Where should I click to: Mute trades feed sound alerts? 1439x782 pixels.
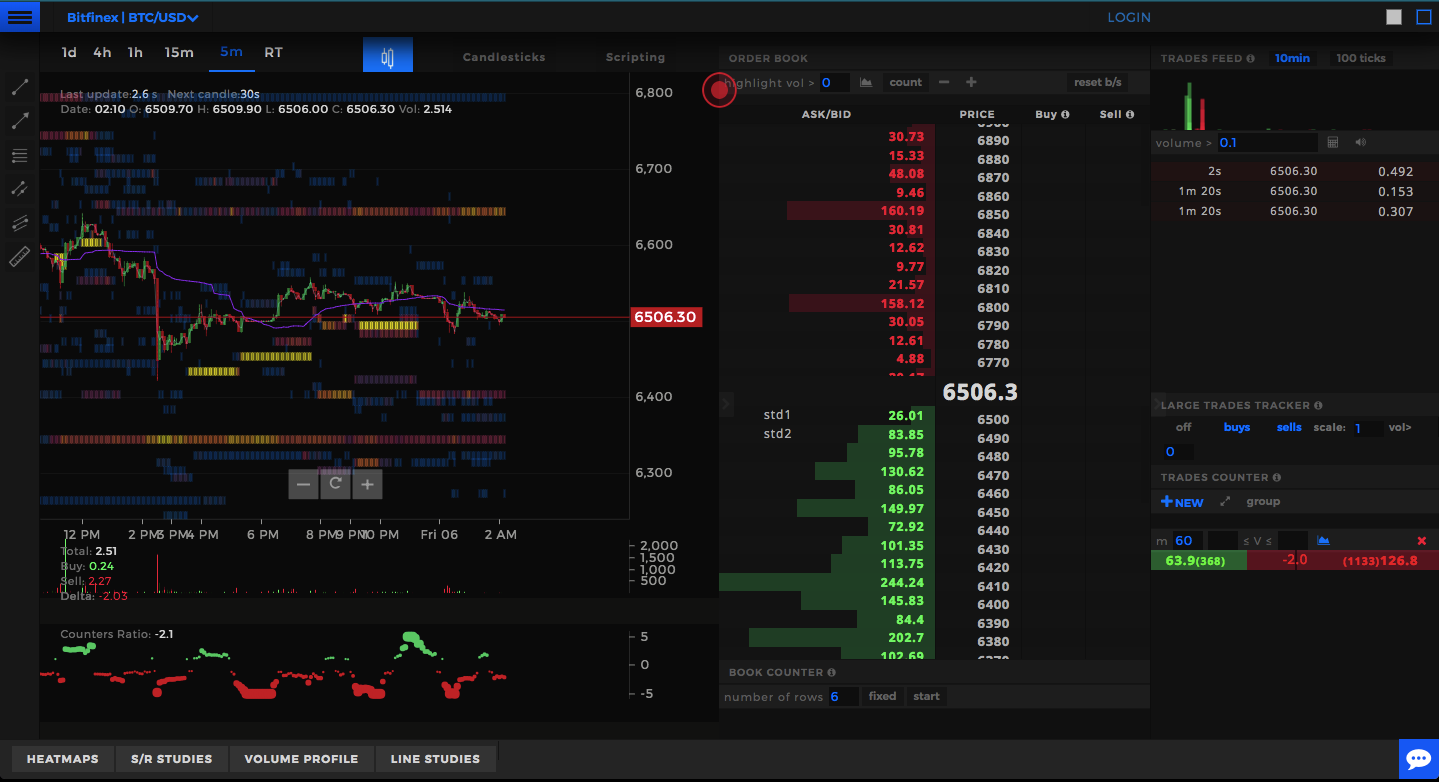click(x=1360, y=142)
